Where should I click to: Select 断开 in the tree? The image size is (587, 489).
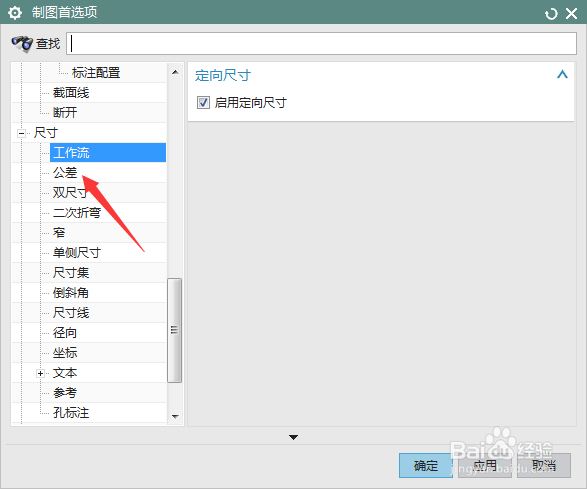click(x=65, y=112)
